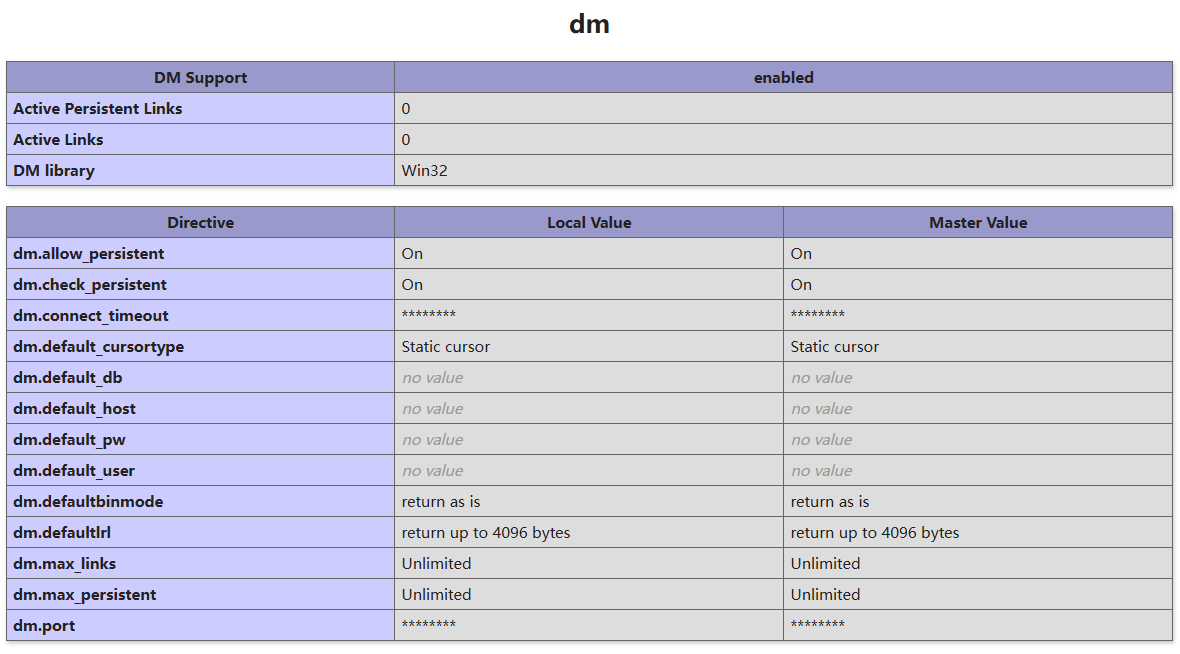Select the dm.allow_persistent directive name
This screenshot has width=1180, height=654.
89,254
